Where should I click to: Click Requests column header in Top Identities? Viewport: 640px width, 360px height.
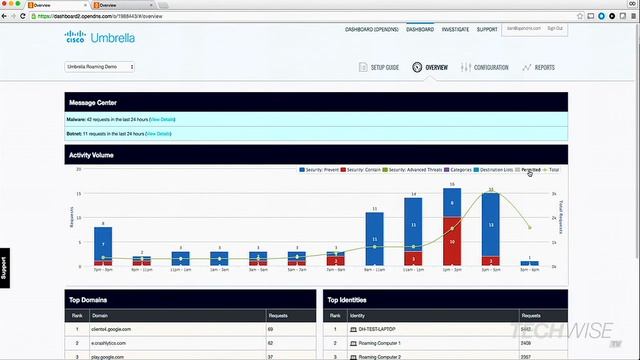[543, 316]
